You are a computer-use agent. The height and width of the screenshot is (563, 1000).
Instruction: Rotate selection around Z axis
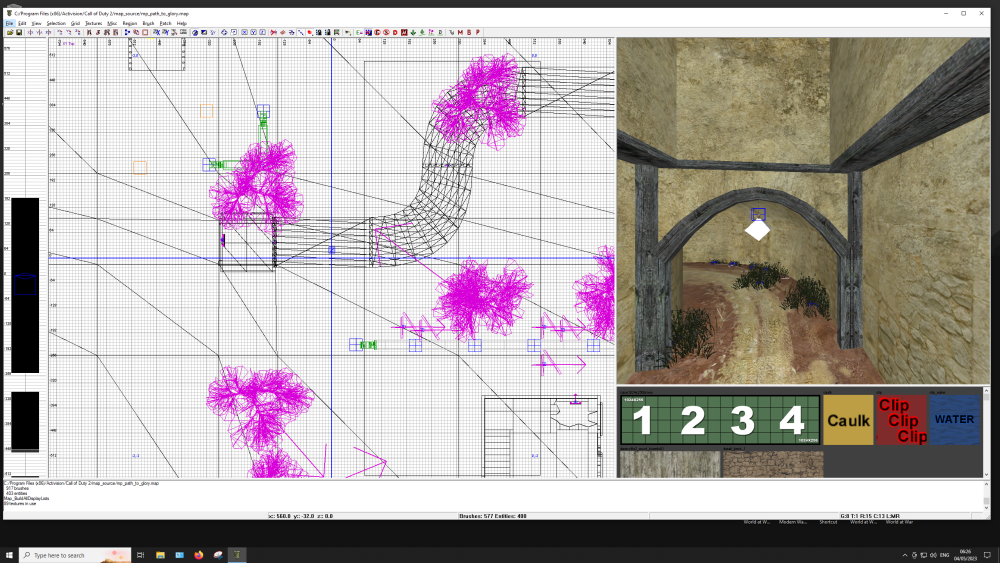(78, 32)
